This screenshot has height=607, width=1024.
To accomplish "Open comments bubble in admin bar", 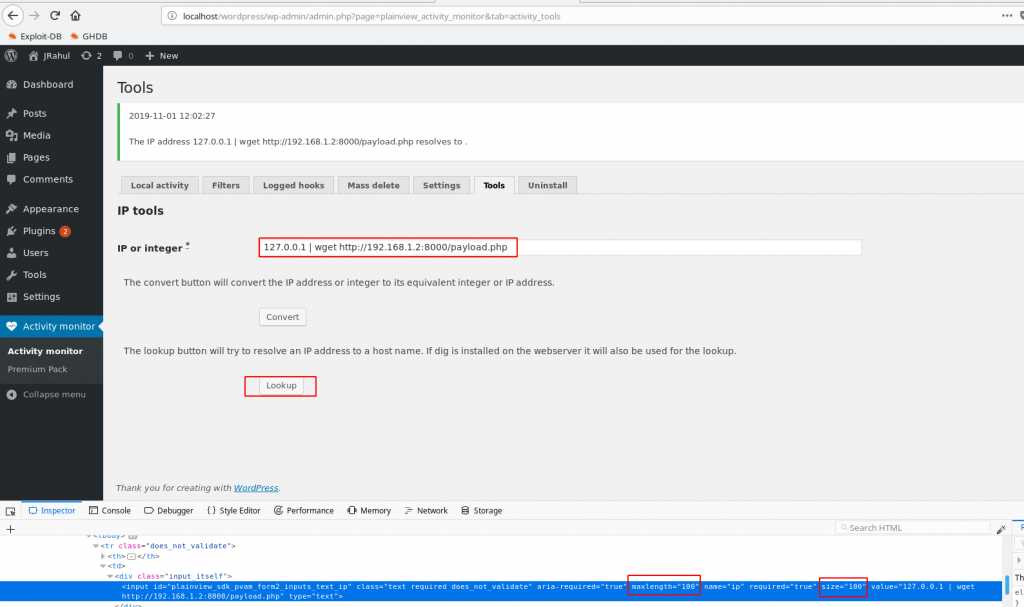I will [123, 56].
